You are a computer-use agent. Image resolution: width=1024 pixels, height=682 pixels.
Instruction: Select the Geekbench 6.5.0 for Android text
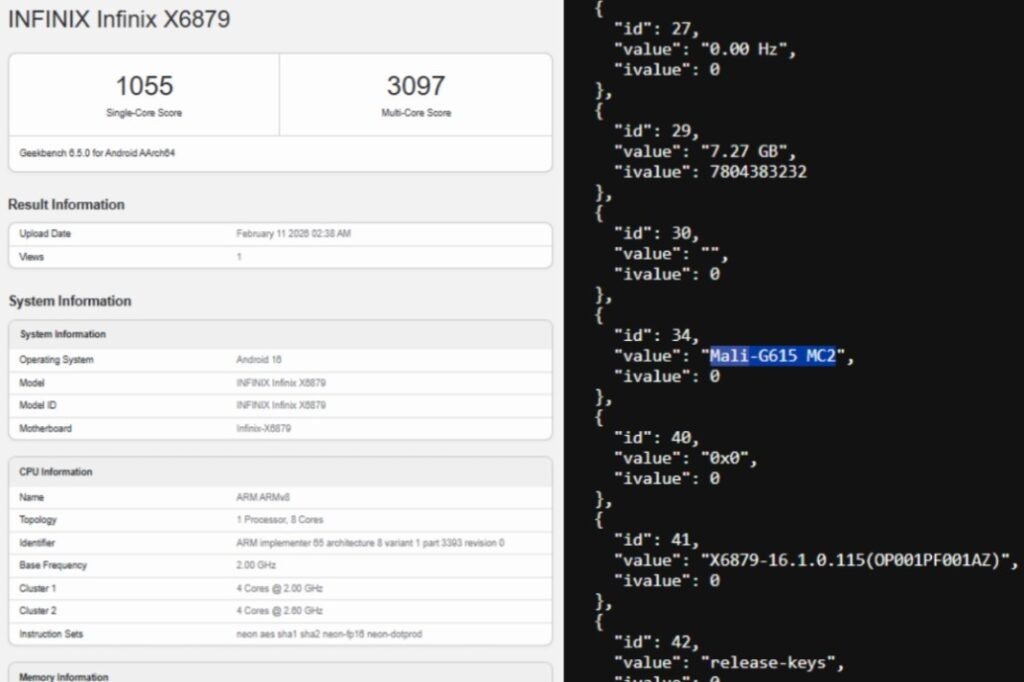pos(97,154)
